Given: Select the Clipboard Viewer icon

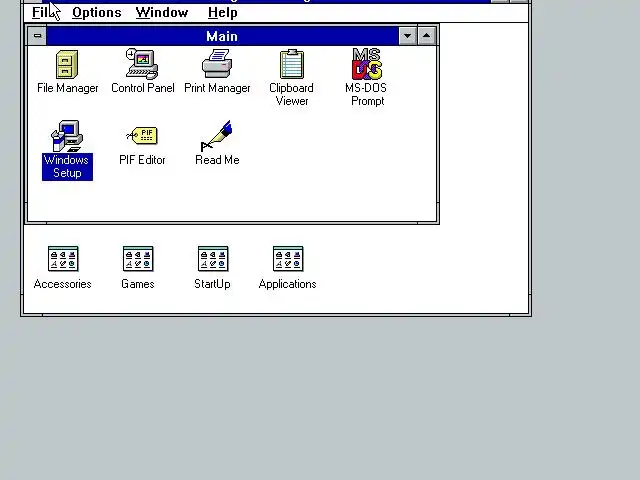Looking at the screenshot, I should pyautogui.click(x=291, y=64).
